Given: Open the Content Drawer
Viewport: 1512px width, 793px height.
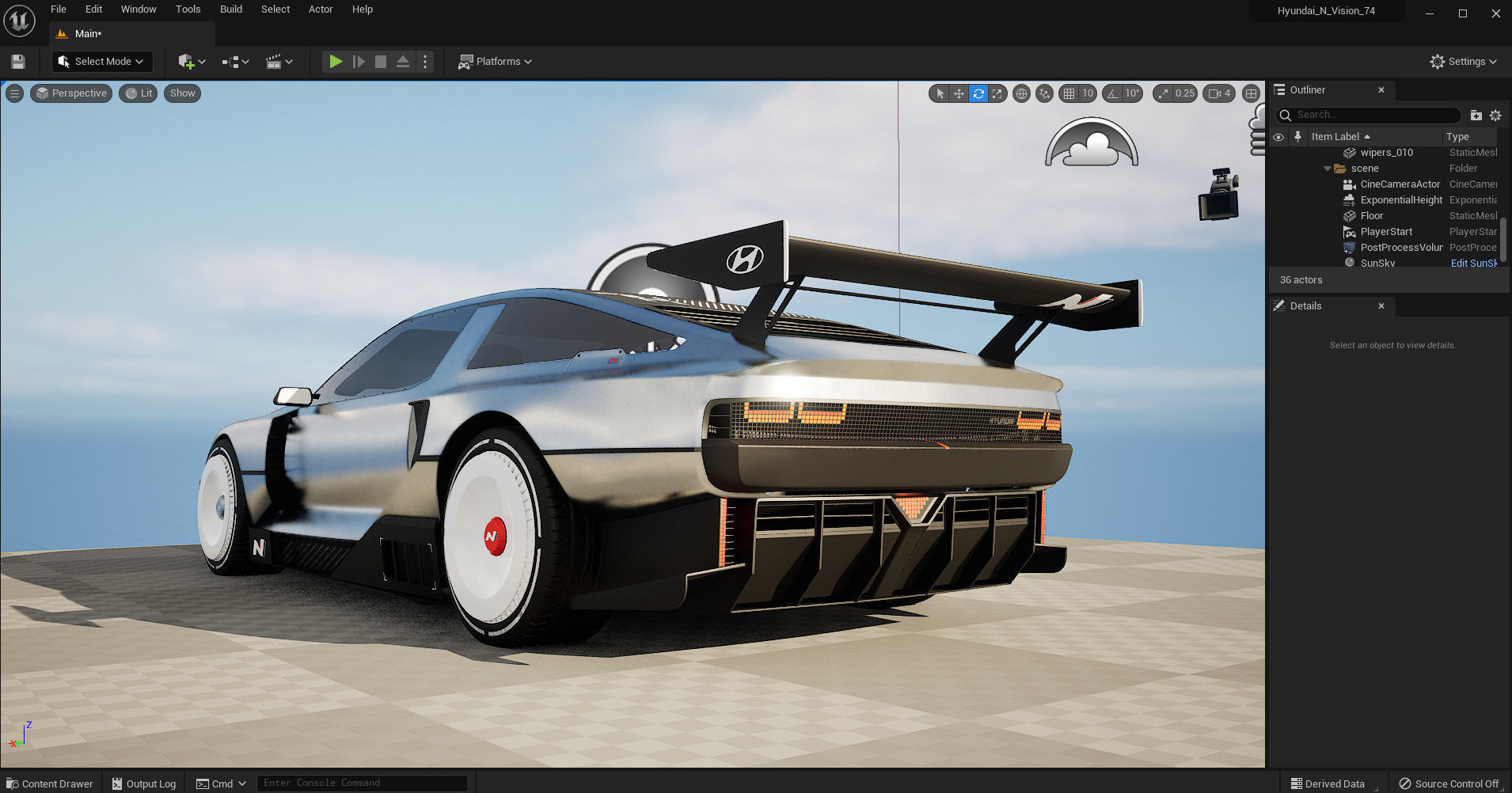Looking at the screenshot, I should tap(50, 784).
